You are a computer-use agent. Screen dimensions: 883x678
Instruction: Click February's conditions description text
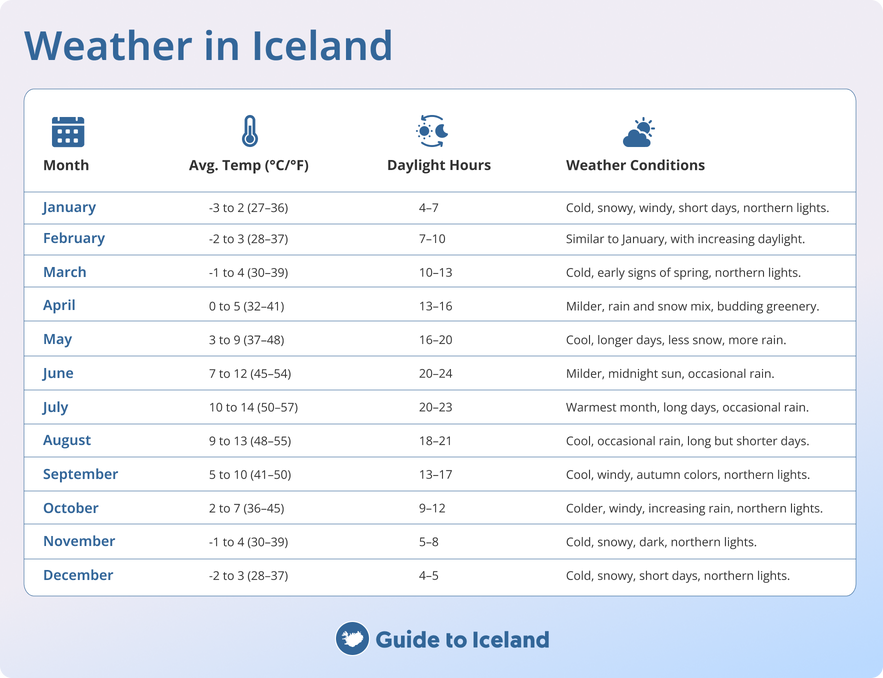[x=685, y=239]
